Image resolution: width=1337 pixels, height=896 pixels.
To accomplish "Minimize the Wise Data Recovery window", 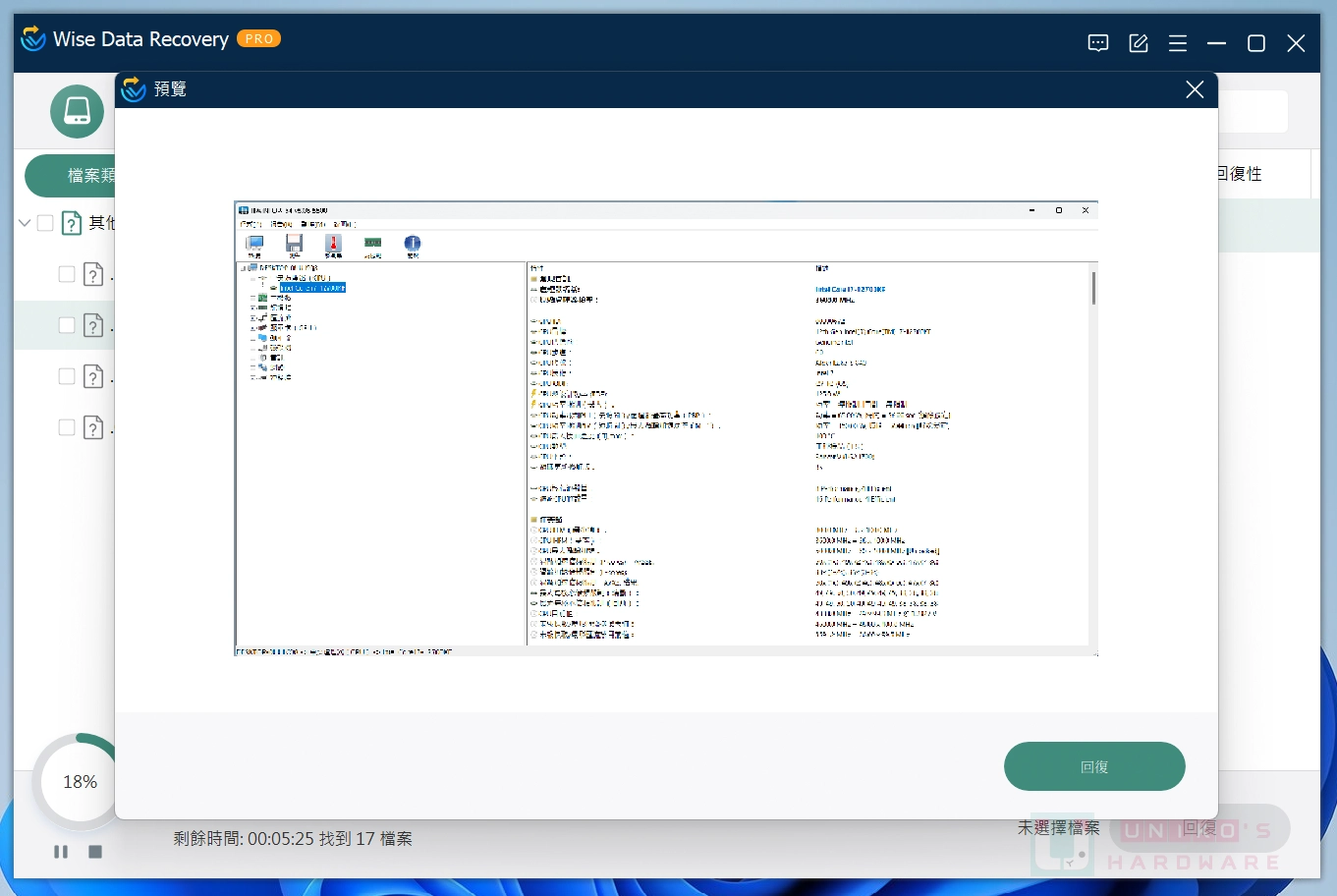I will (x=1217, y=43).
